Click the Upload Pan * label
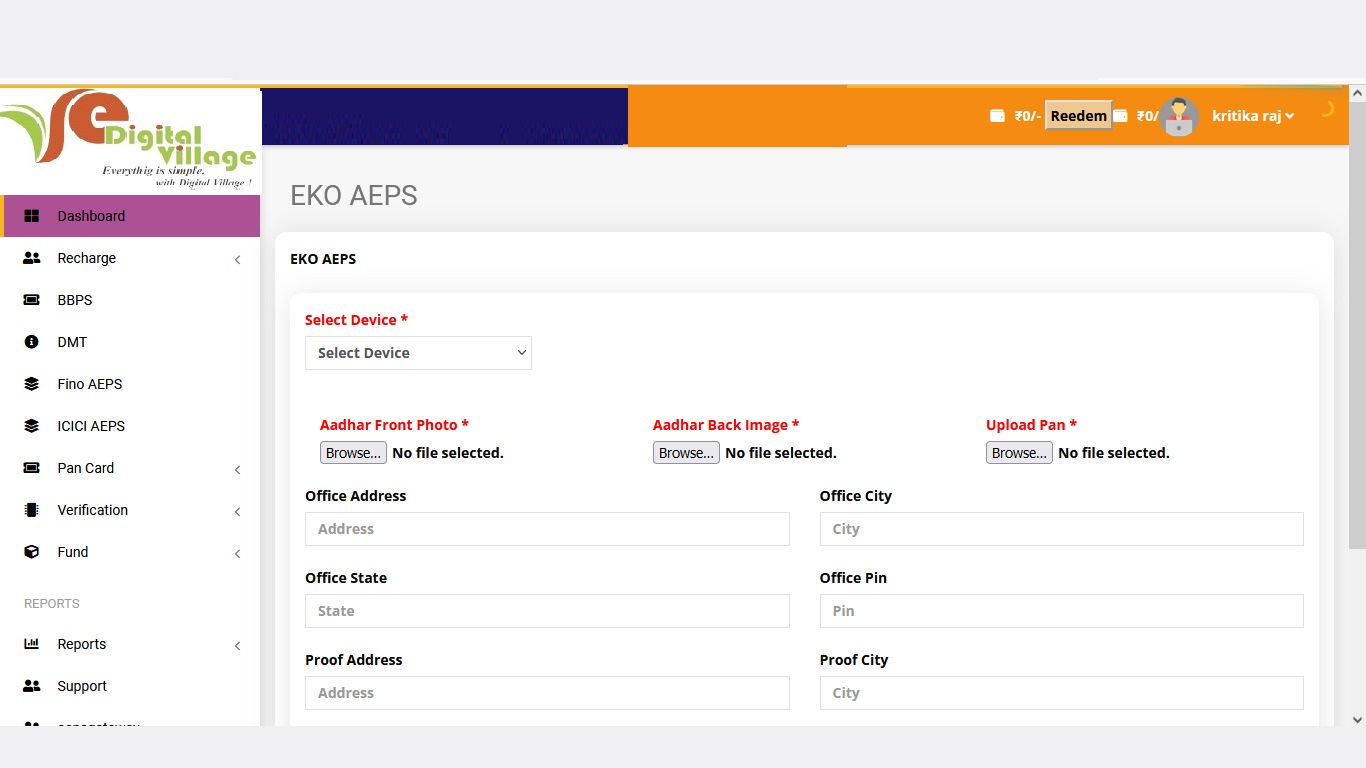The width and height of the screenshot is (1366, 768). tap(1031, 425)
